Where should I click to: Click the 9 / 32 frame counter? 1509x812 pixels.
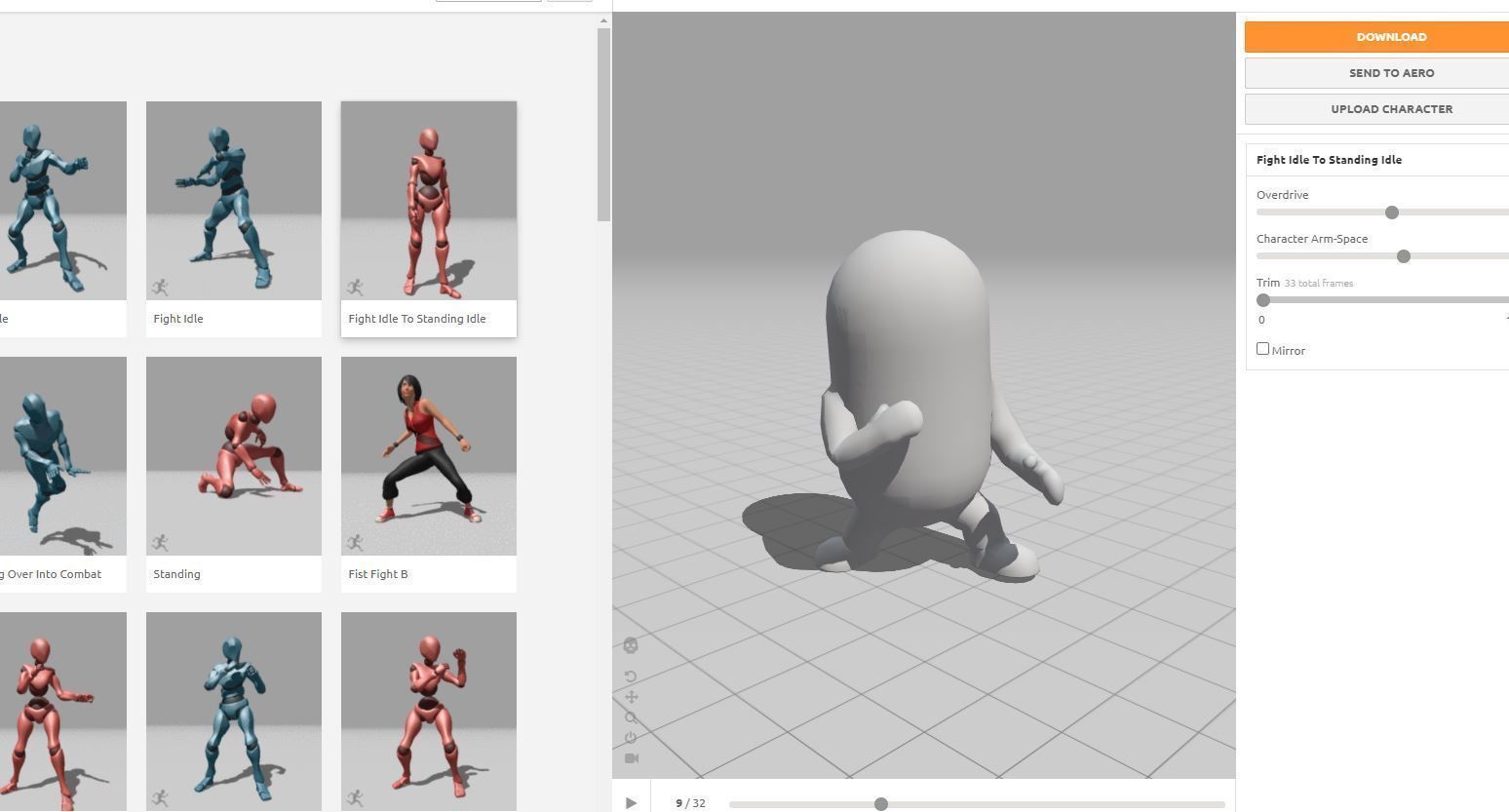[x=690, y=803]
